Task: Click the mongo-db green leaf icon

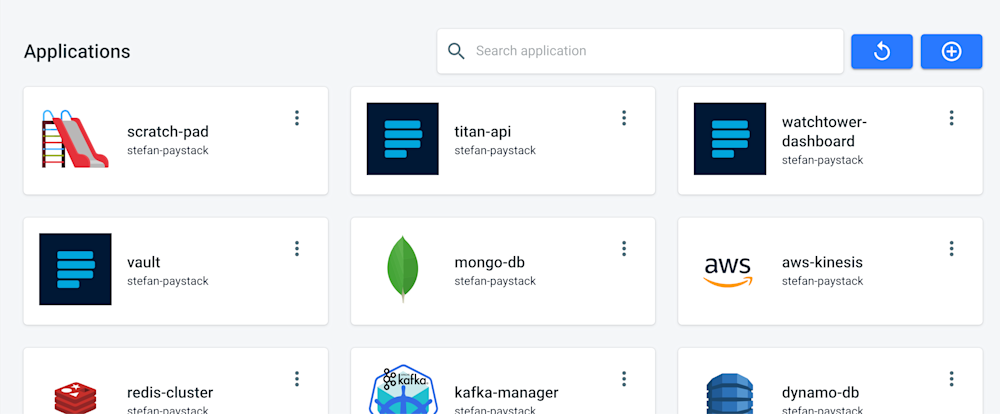Action: (x=402, y=269)
